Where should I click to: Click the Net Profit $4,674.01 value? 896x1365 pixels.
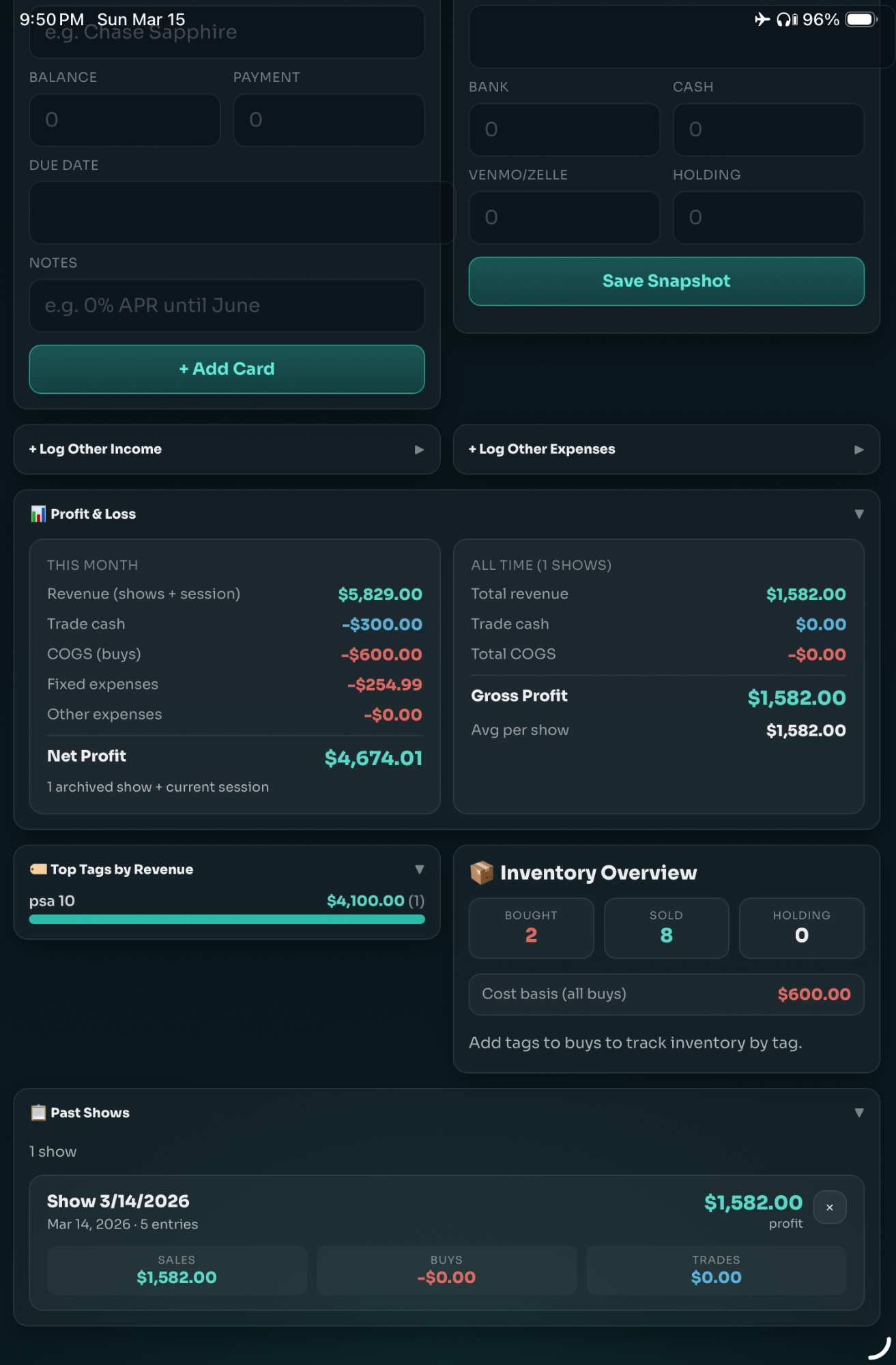[373, 758]
